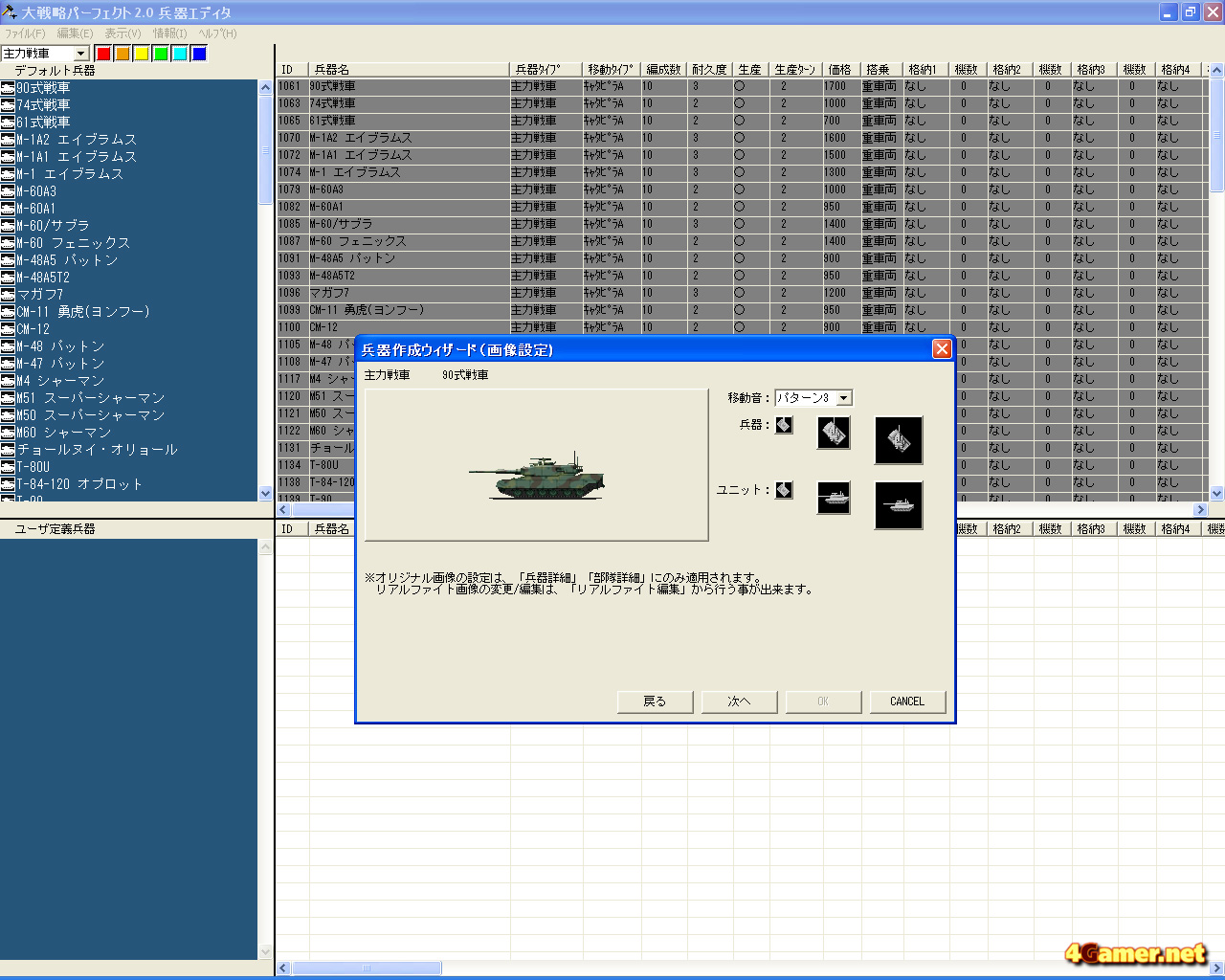1225x980 pixels.
Task: Select the large 兵器 top-view tank image
Action: click(898, 440)
